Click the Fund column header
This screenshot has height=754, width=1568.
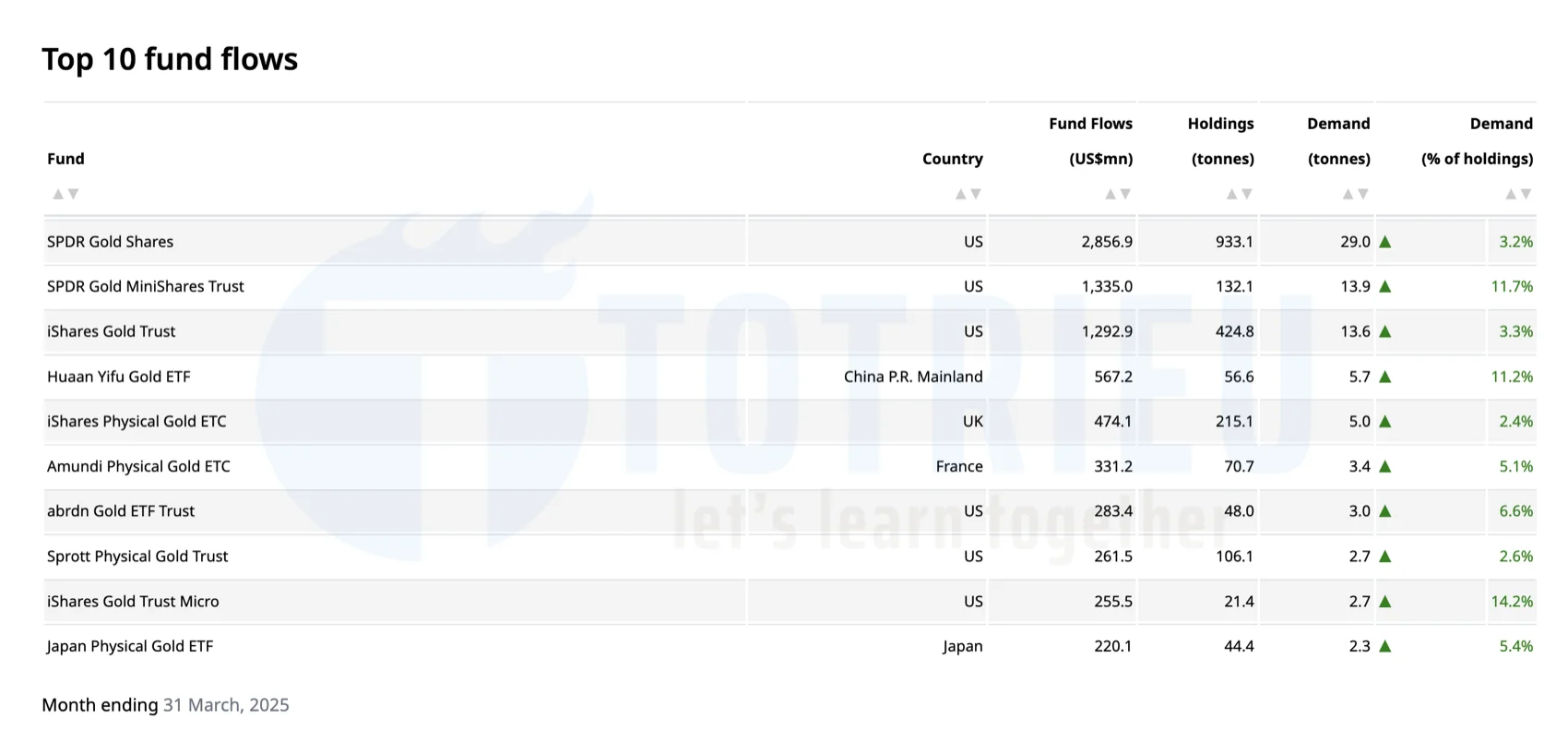pos(65,159)
